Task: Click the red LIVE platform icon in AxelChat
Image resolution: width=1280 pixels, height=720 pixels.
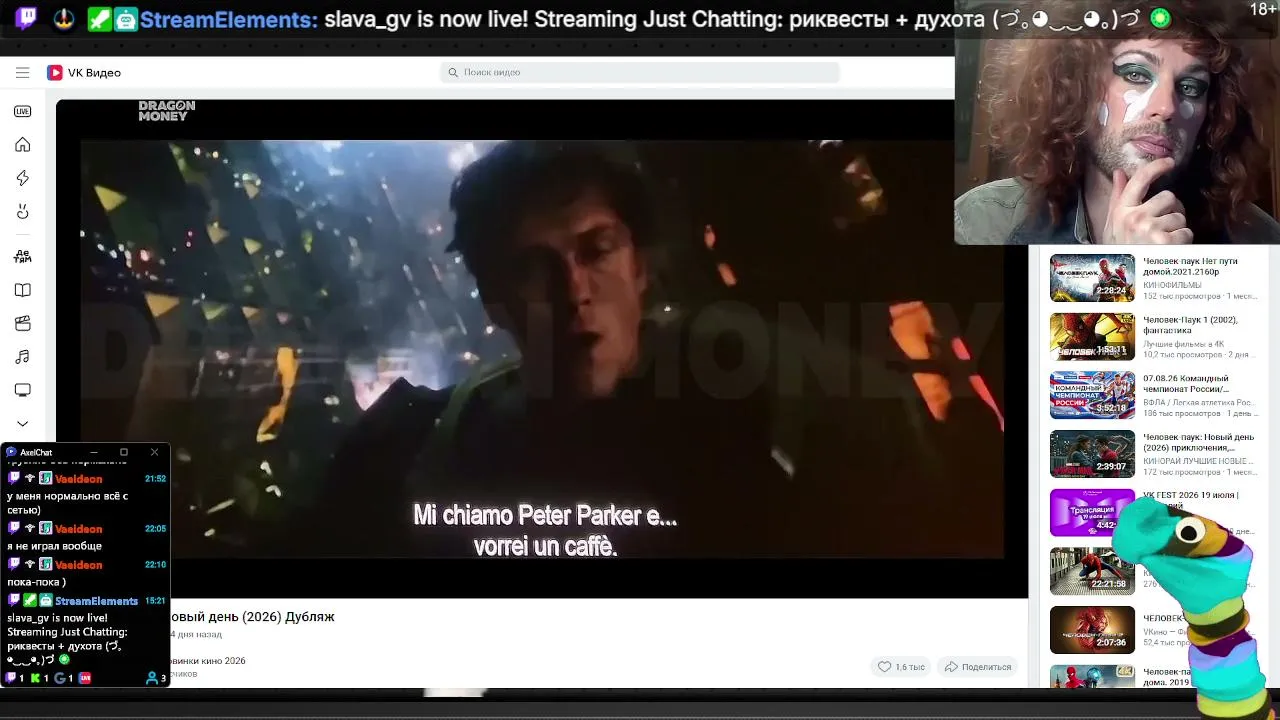Action: tap(85, 678)
